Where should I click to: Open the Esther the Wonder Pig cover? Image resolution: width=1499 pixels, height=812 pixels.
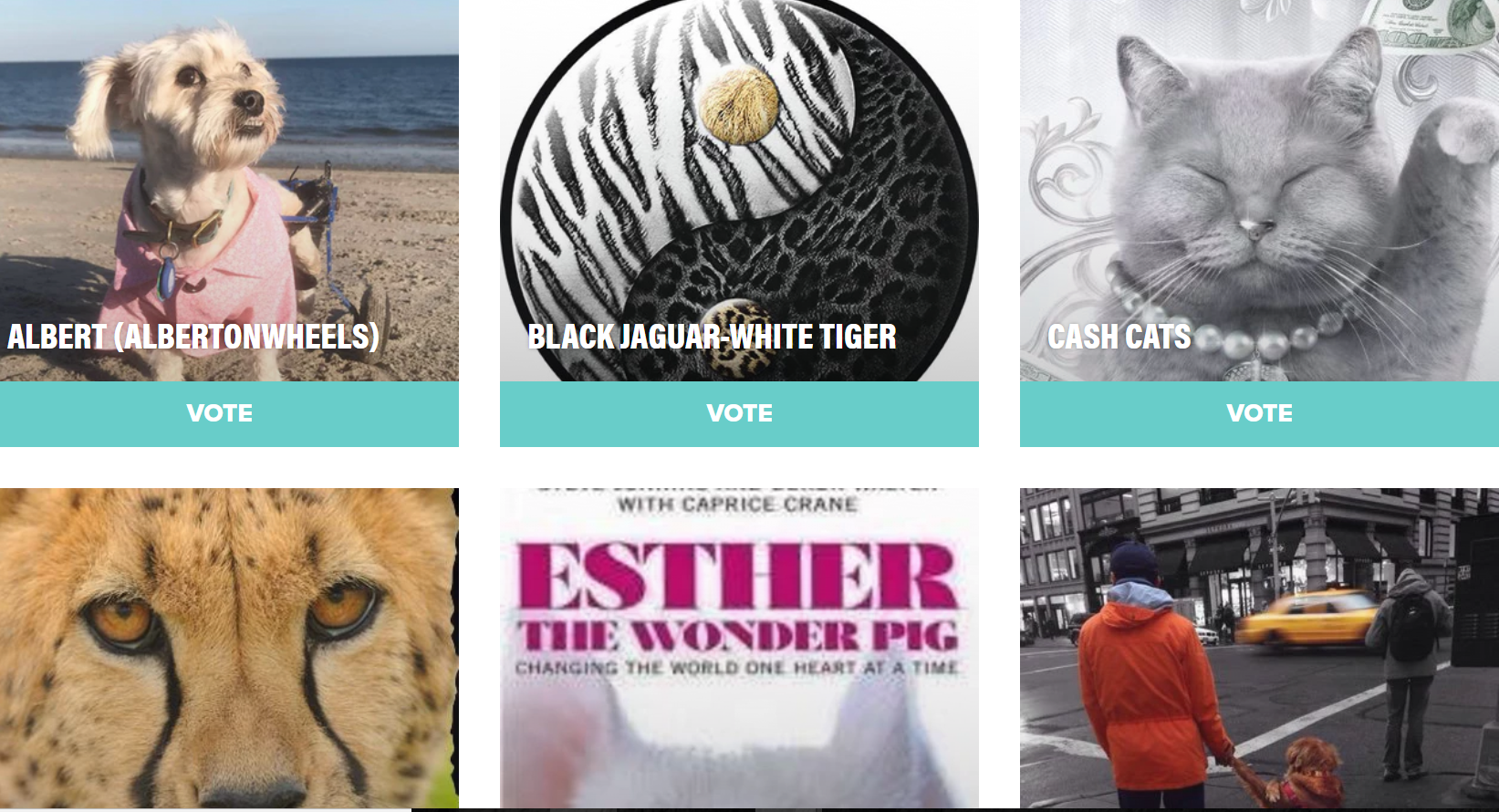pyautogui.click(x=739, y=649)
